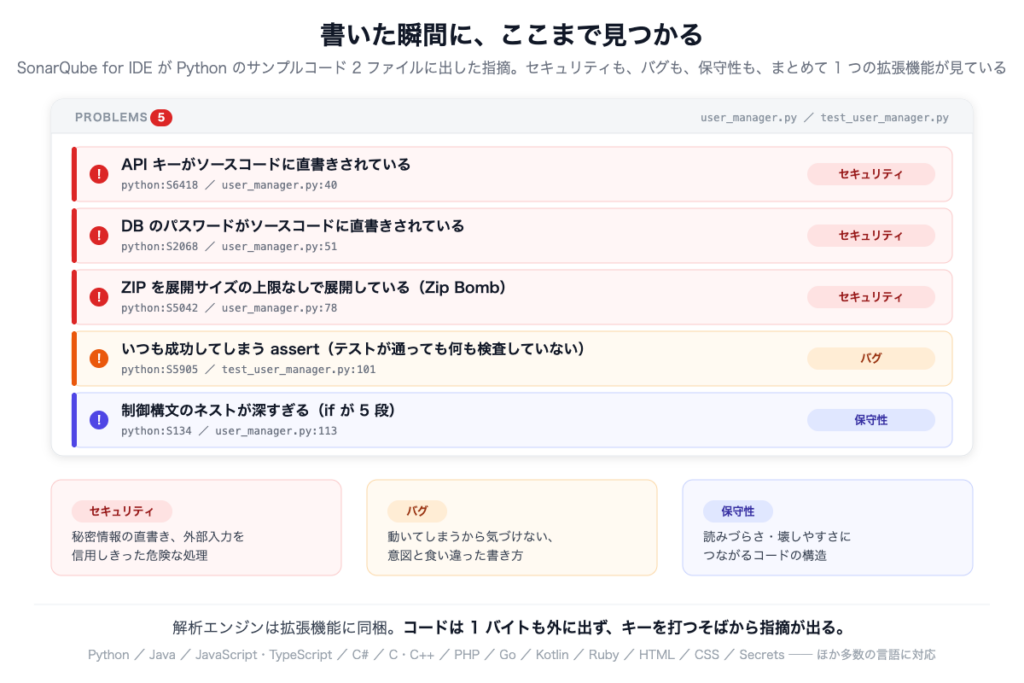This screenshot has width=1024, height=683.
Task: Click the red error icon for DB のパスワード issue
Action: [99, 235]
